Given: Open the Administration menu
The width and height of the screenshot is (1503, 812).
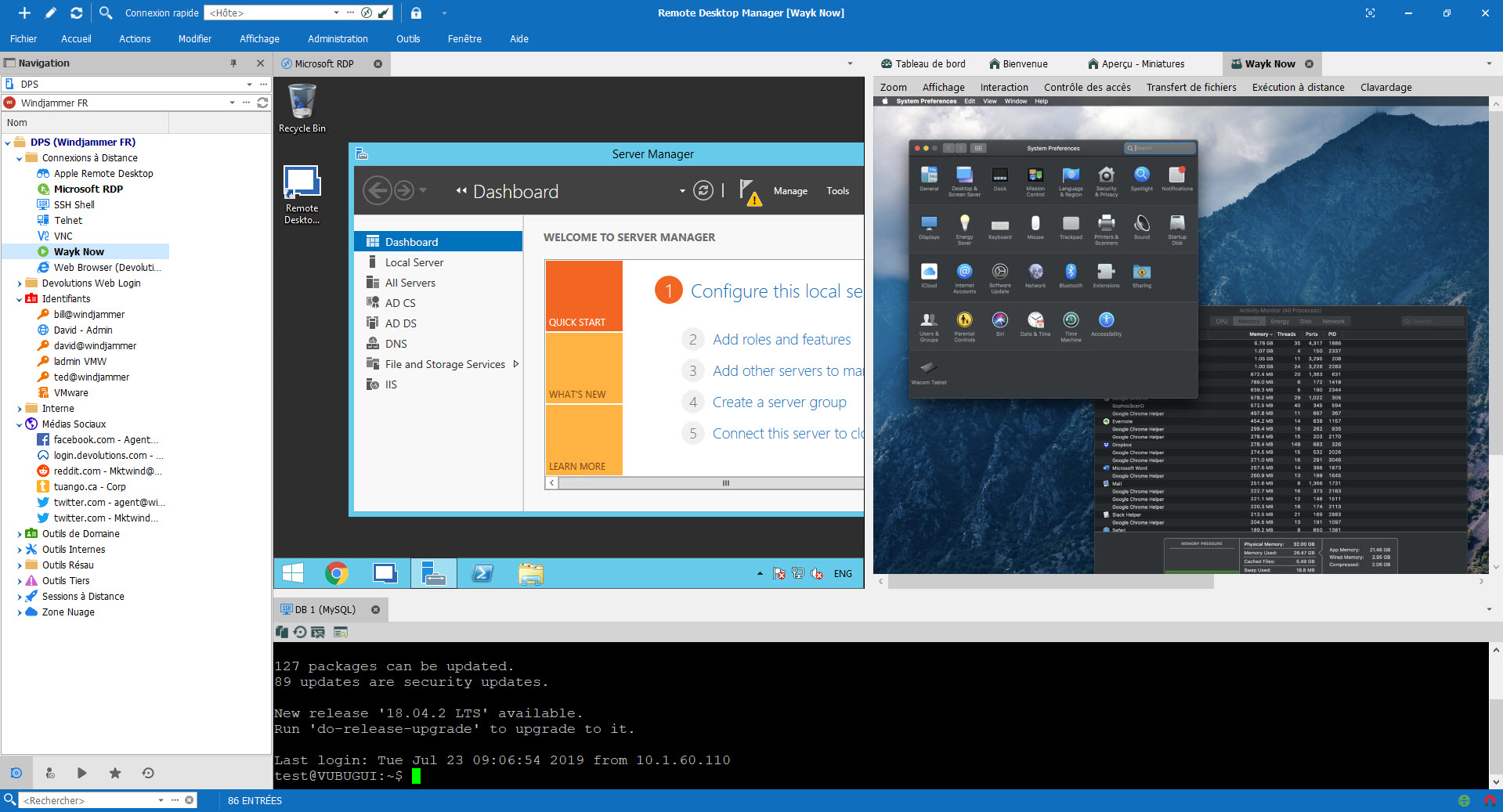Looking at the screenshot, I should pyautogui.click(x=338, y=38).
